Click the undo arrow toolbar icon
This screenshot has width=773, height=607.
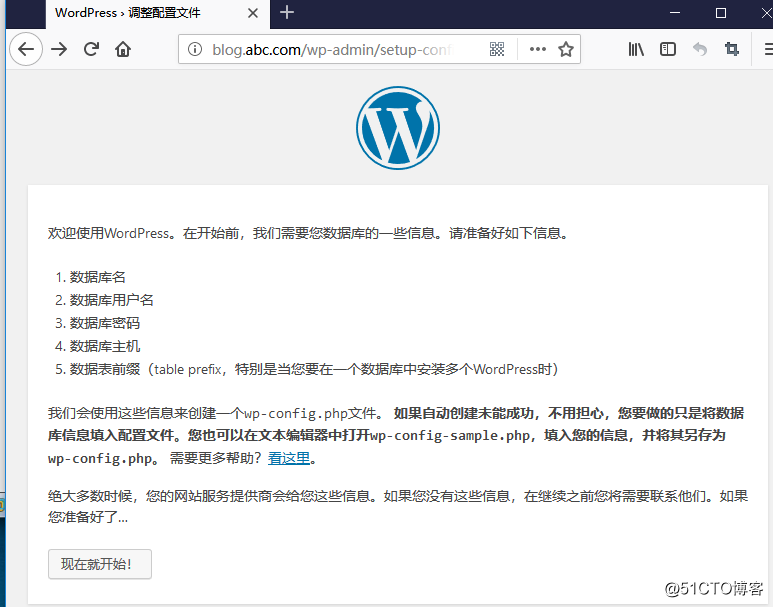coord(700,49)
